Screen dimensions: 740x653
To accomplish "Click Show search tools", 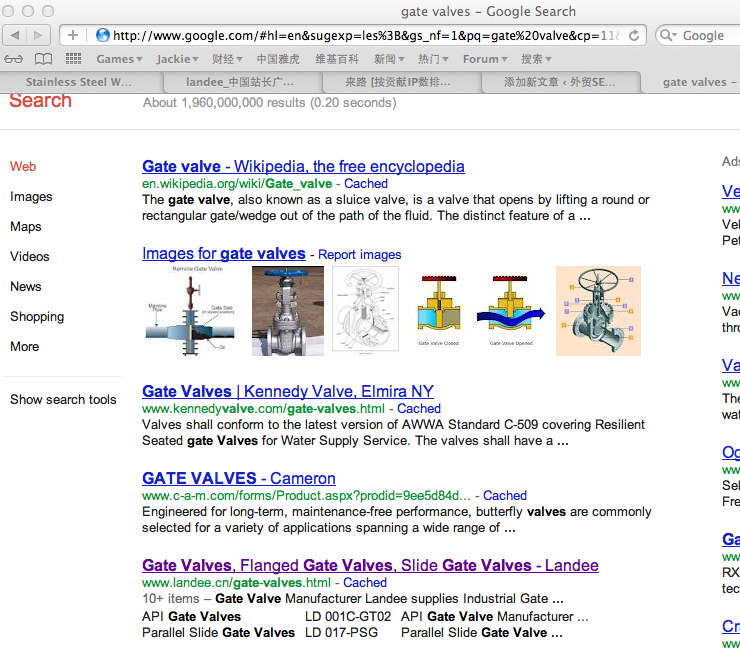I will point(63,400).
